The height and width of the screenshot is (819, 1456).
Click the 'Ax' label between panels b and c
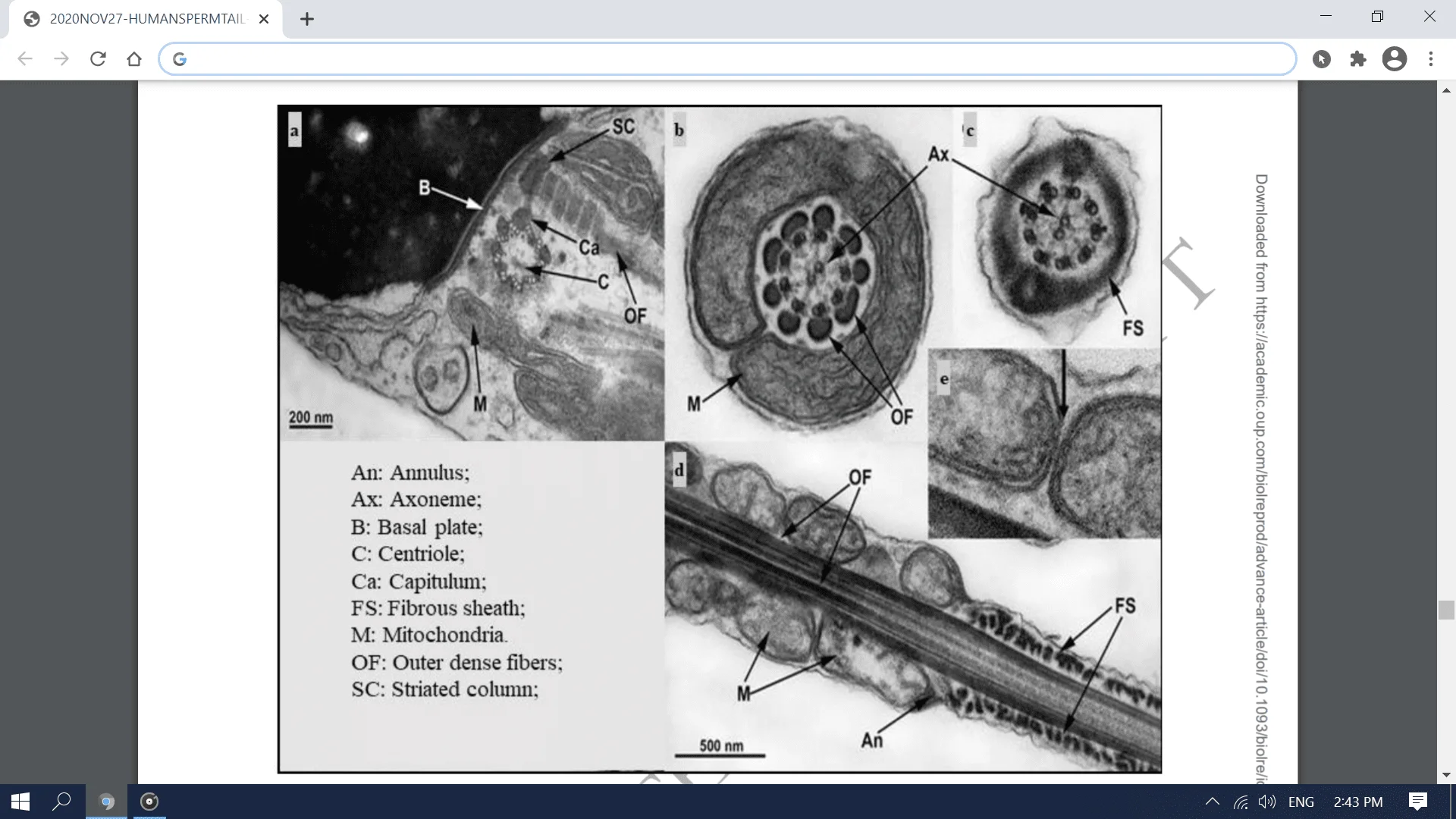tap(939, 154)
